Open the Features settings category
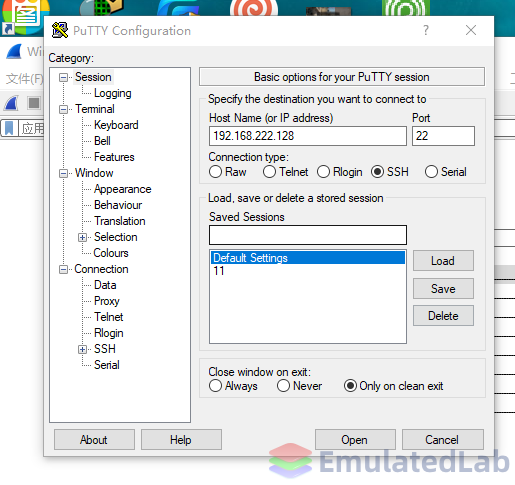The height and width of the screenshot is (485, 515). tap(114, 157)
